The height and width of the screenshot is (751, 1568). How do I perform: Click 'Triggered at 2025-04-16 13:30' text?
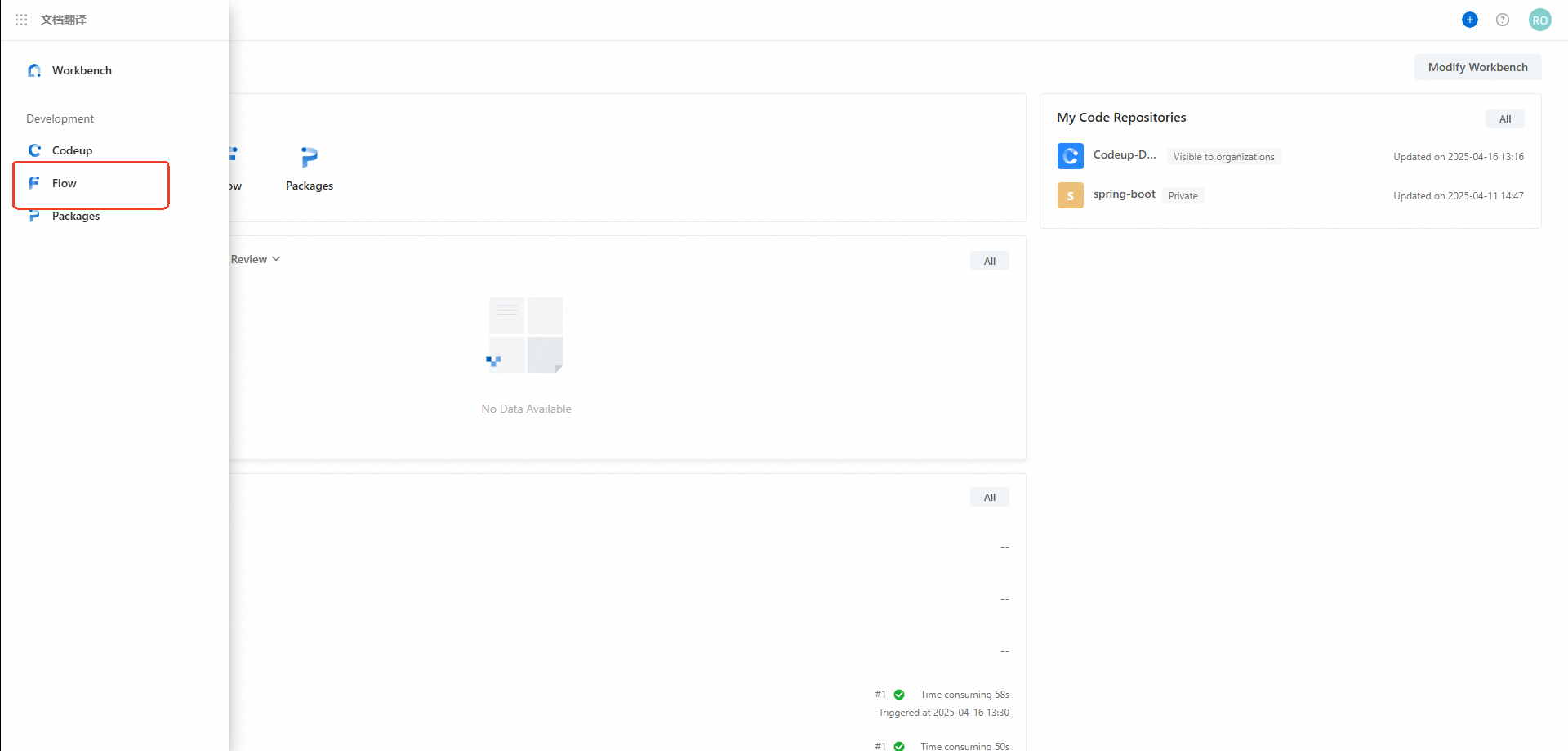pos(944,713)
